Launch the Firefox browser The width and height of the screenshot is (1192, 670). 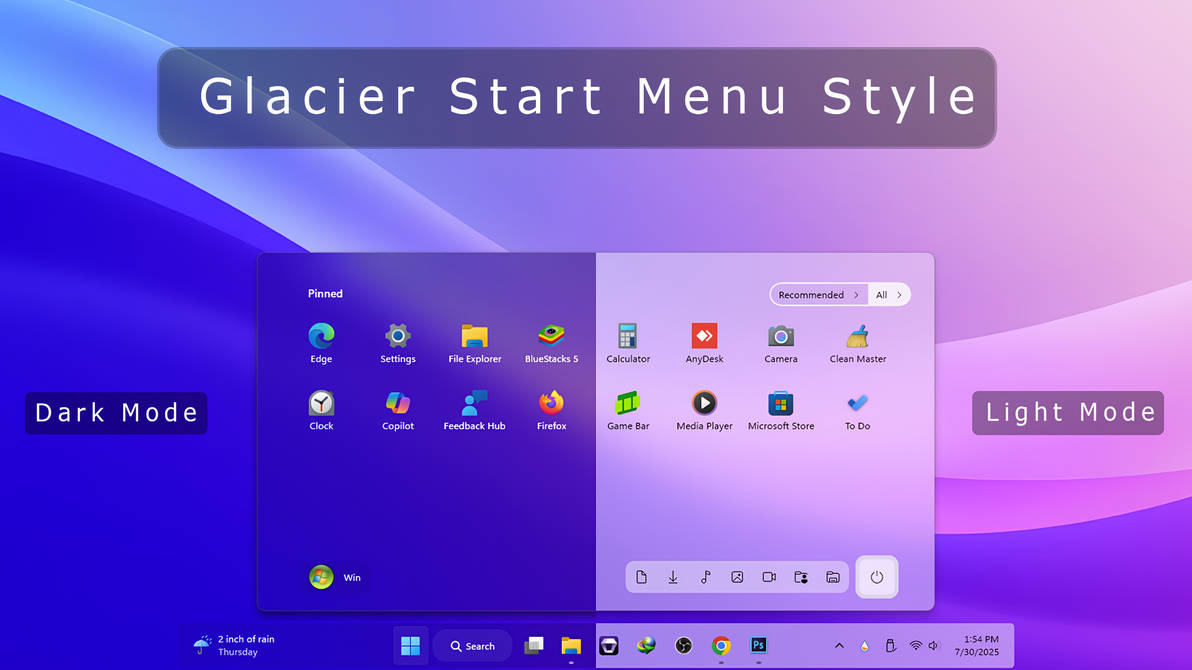pyautogui.click(x=551, y=403)
